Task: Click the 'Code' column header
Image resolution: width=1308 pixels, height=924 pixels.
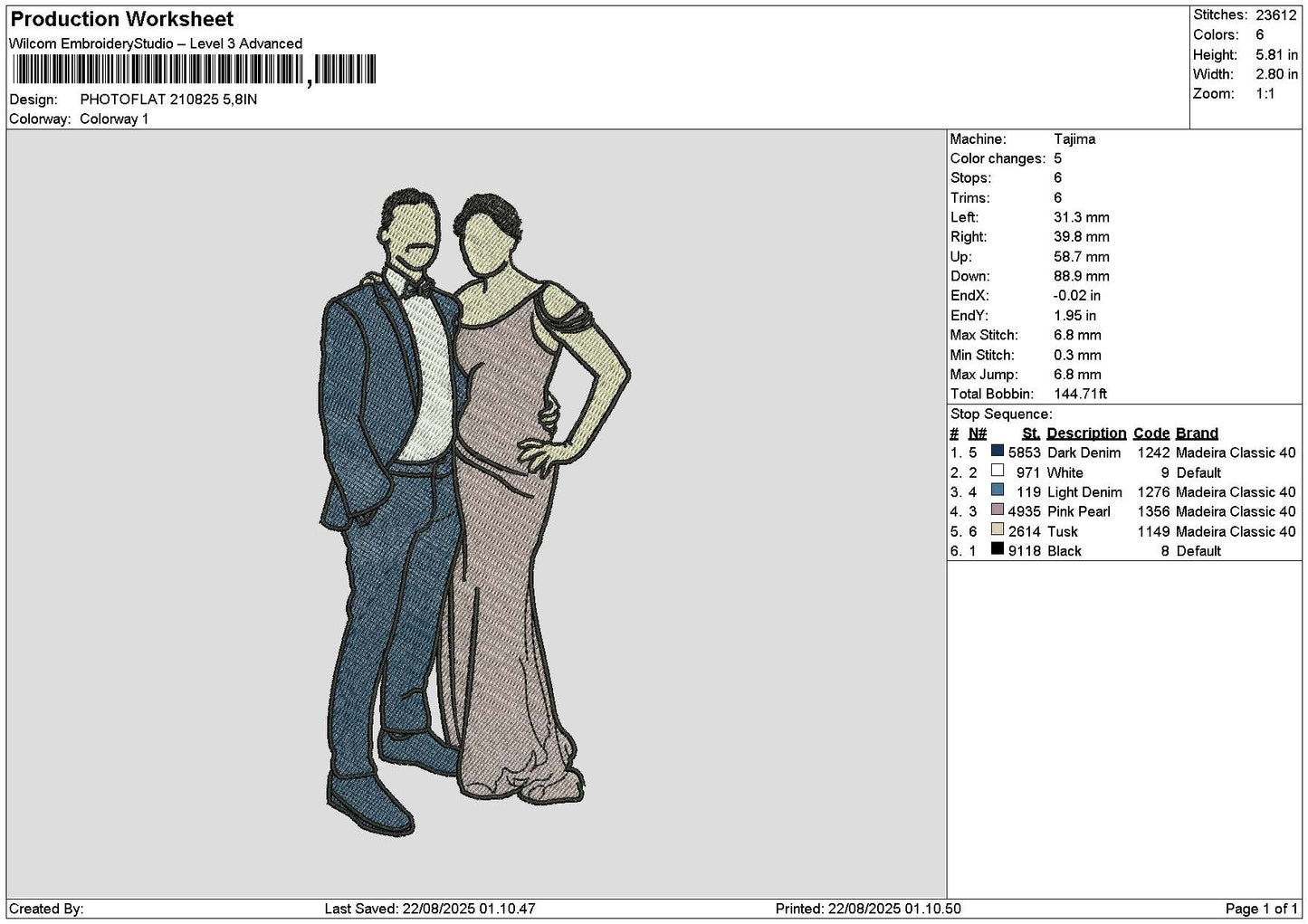Action: [x=1151, y=433]
